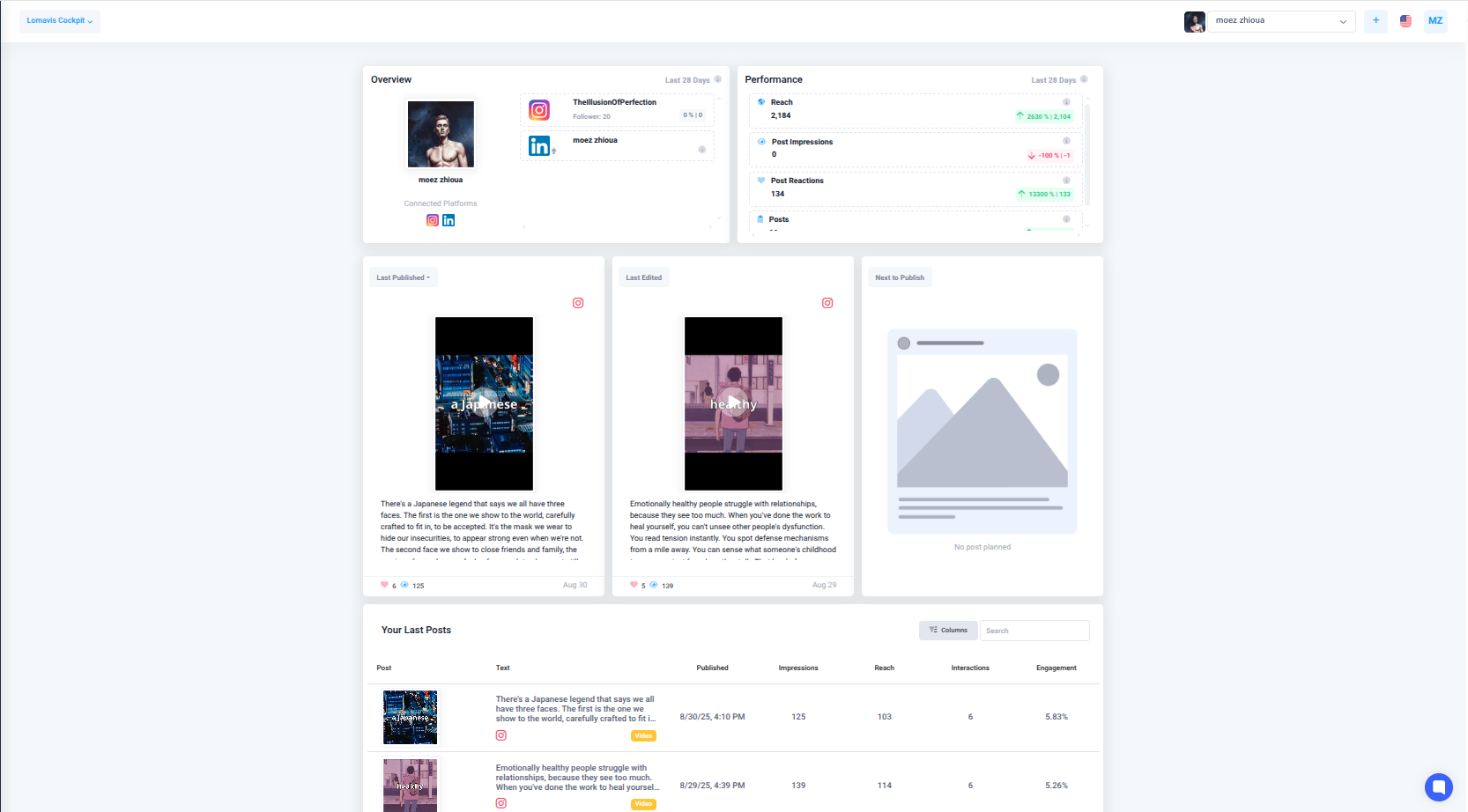
Task: Click the Instagram icon under Connected Platforms
Action: coord(433,220)
